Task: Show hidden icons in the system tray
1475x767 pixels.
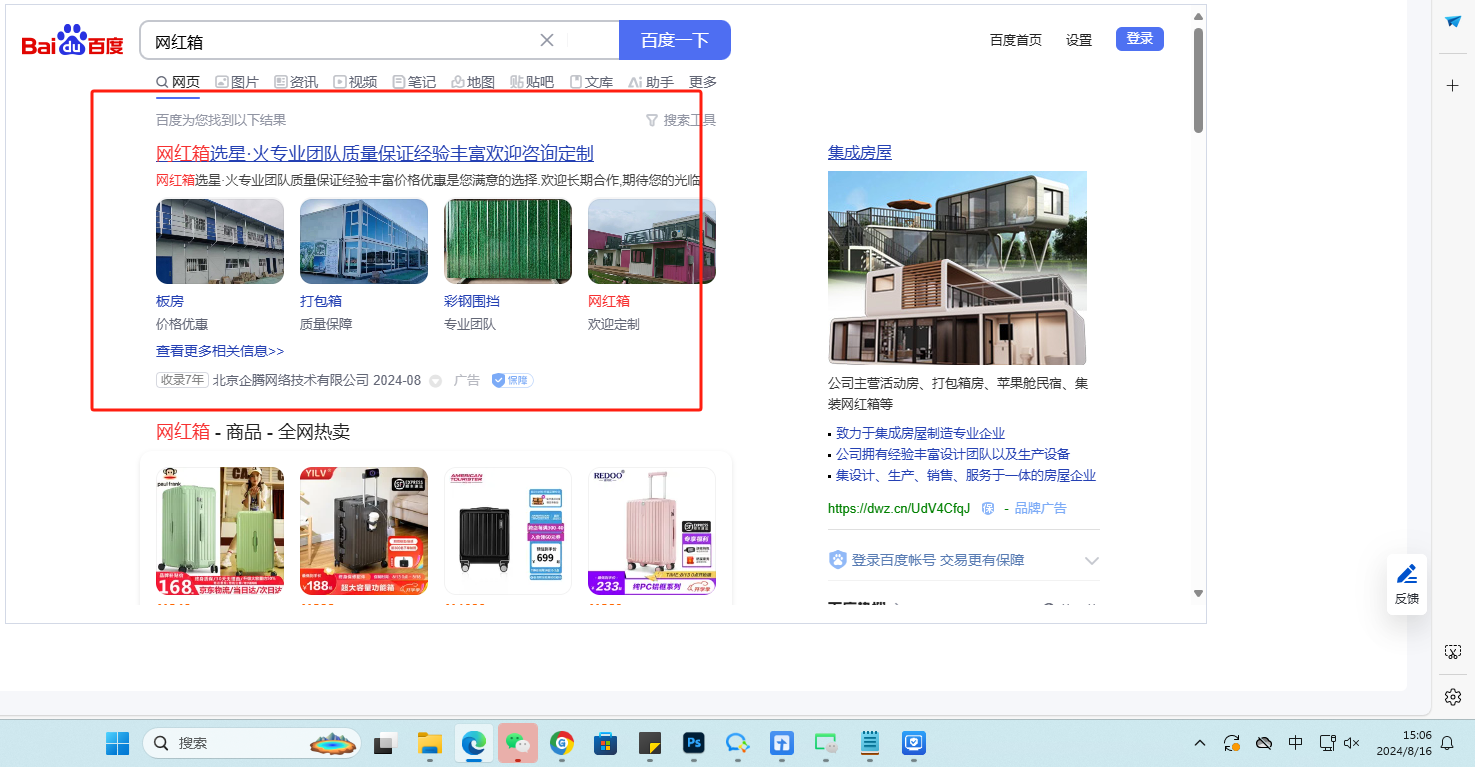Action: [1200, 743]
